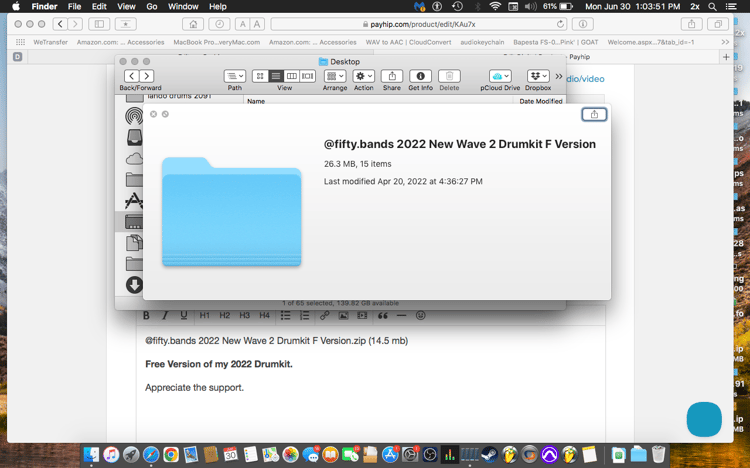Viewport: 750px width, 468px height.
Task: Open the Dropbox toolbar dropdown
Action: (538, 76)
